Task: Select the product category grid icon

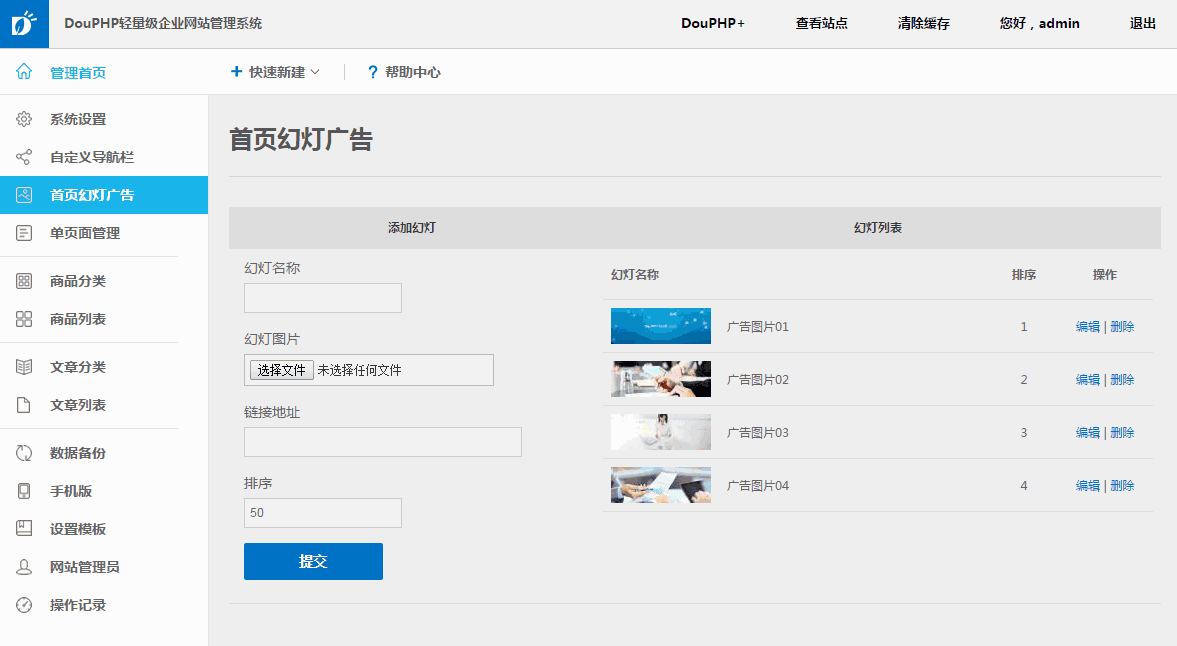Action: click(24, 281)
